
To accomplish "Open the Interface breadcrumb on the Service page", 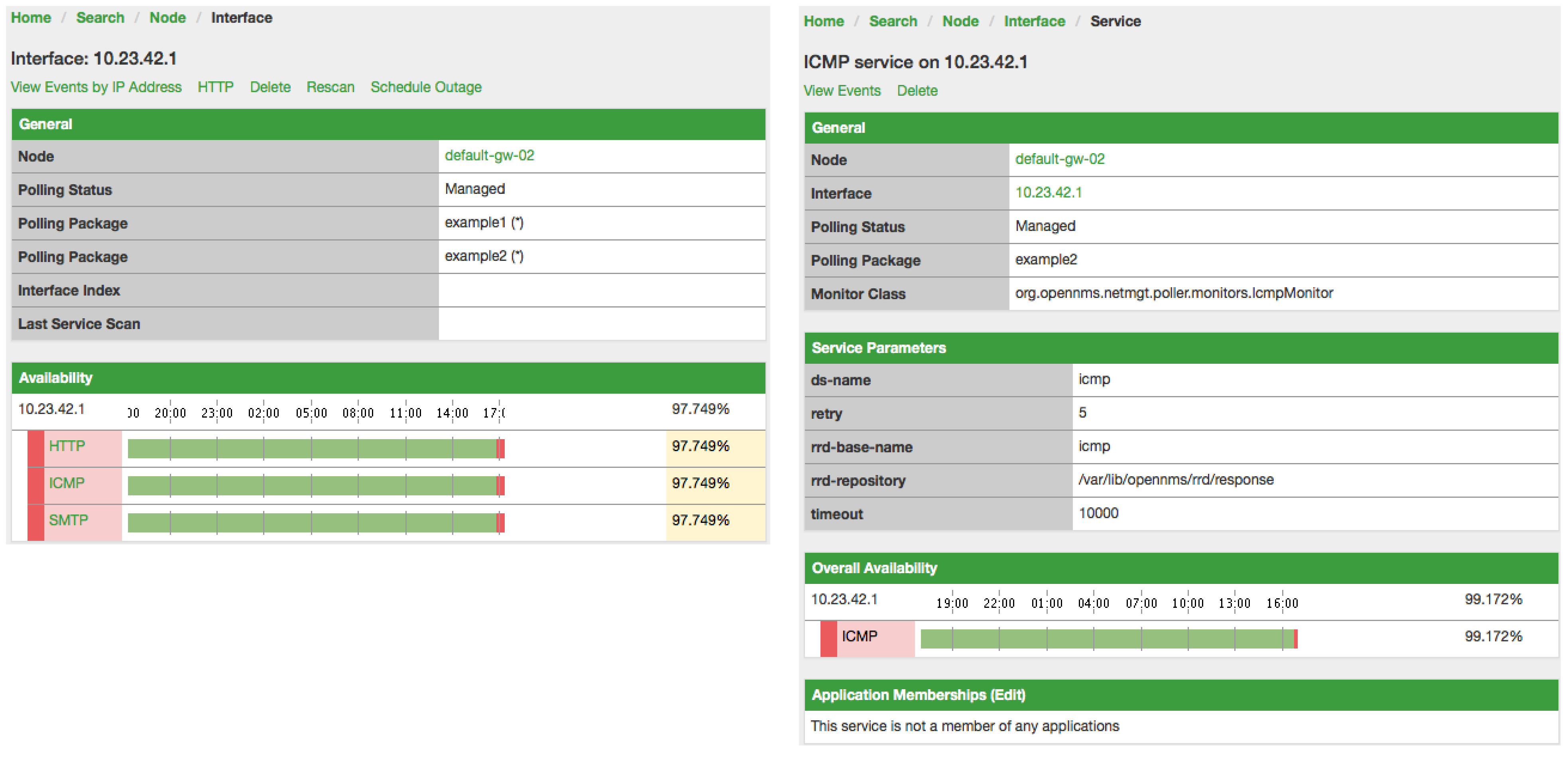I will coord(1034,21).
